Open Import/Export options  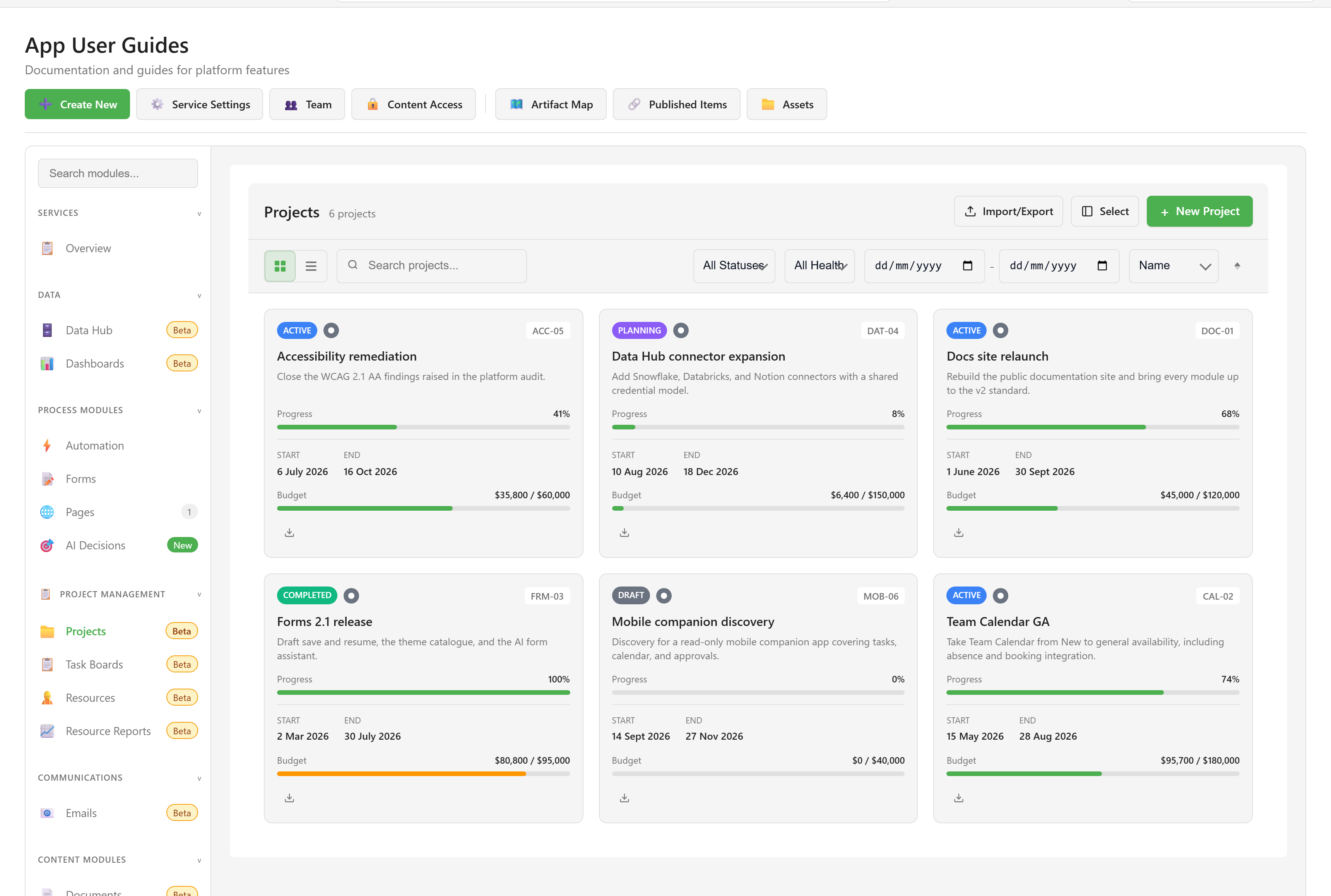[x=1009, y=212]
